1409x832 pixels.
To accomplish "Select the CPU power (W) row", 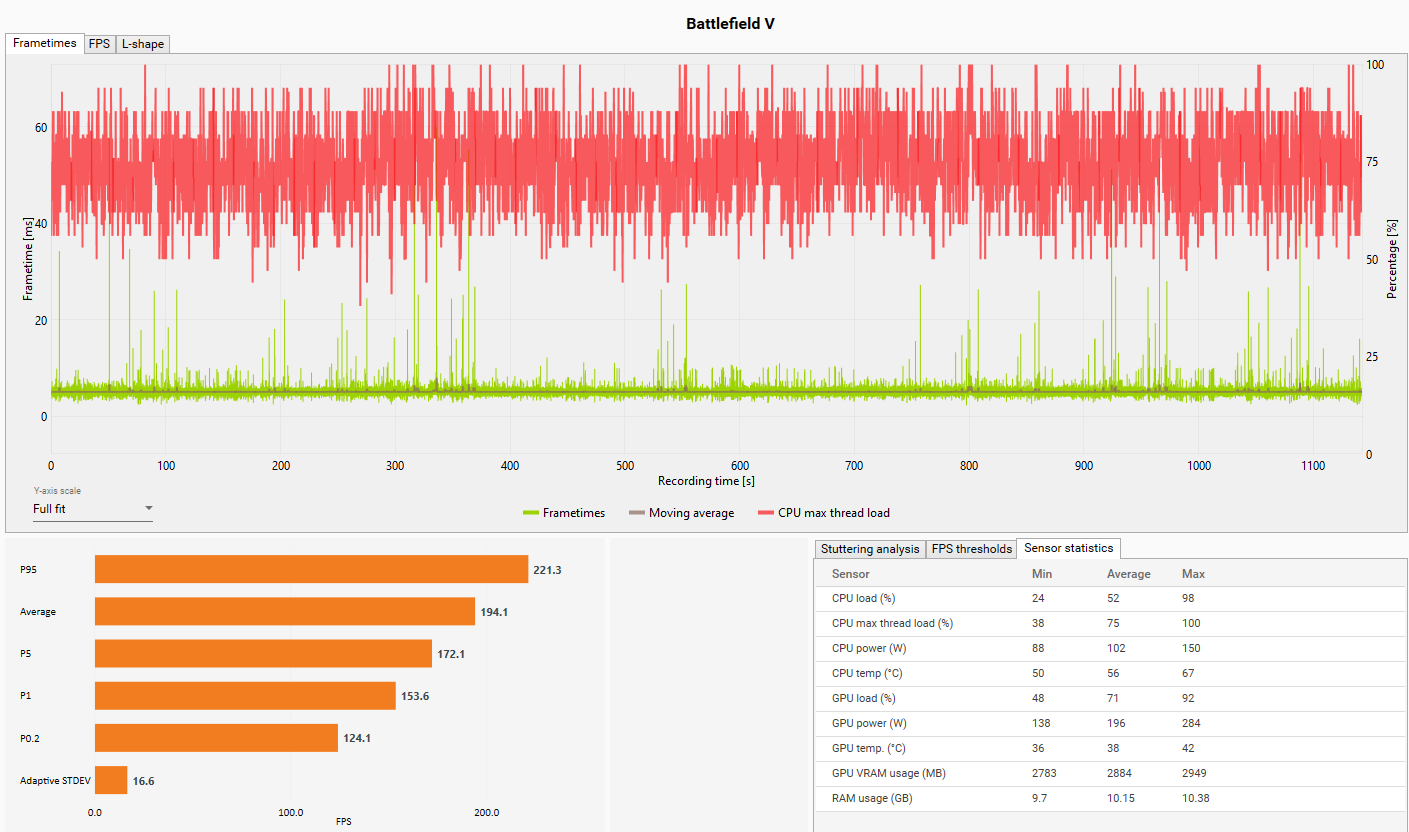I will click(x=1110, y=649).
